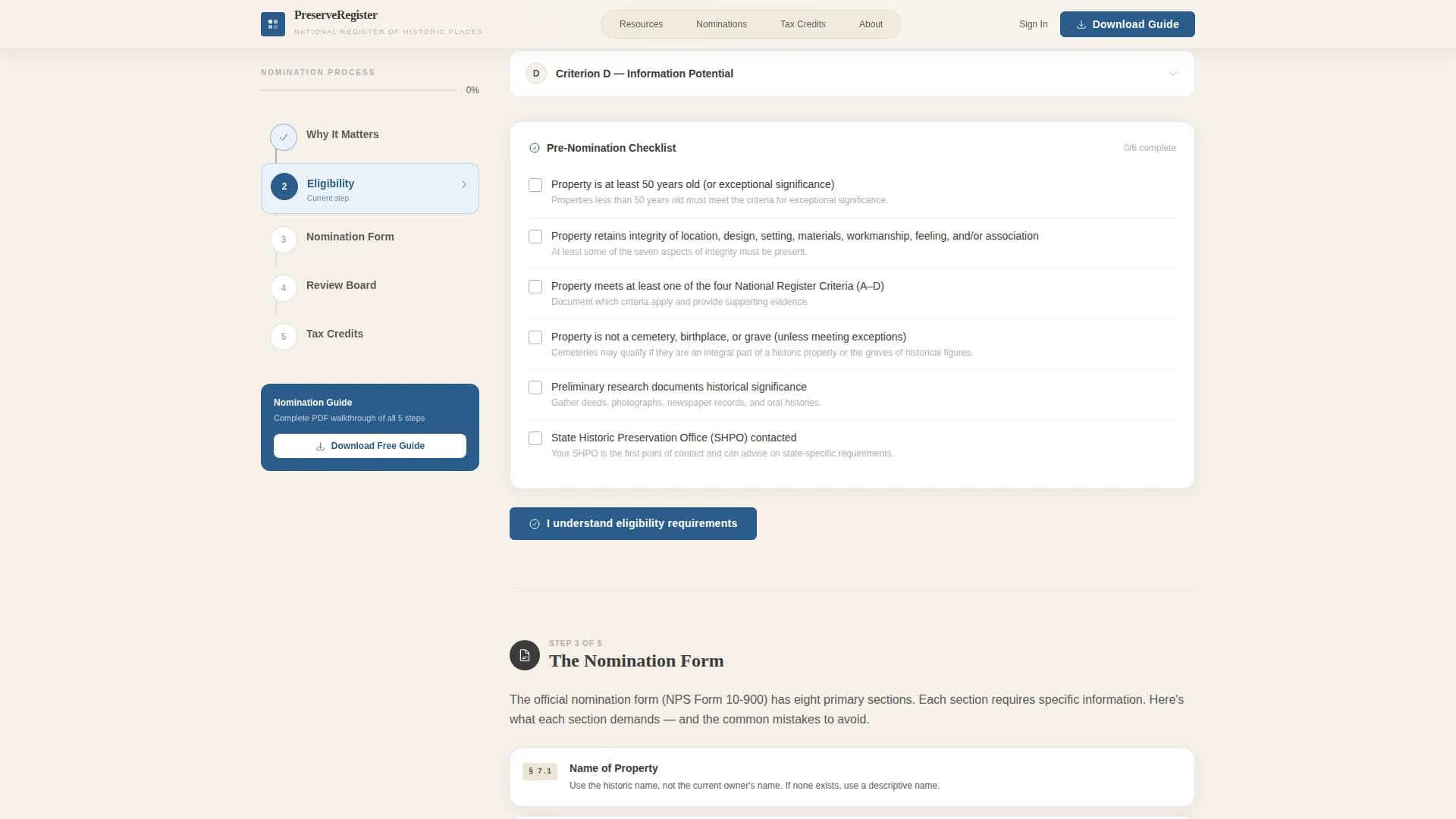1456x819 pixels.
Task: Click the Nomination Form document icon
Action: pos(525,655)
